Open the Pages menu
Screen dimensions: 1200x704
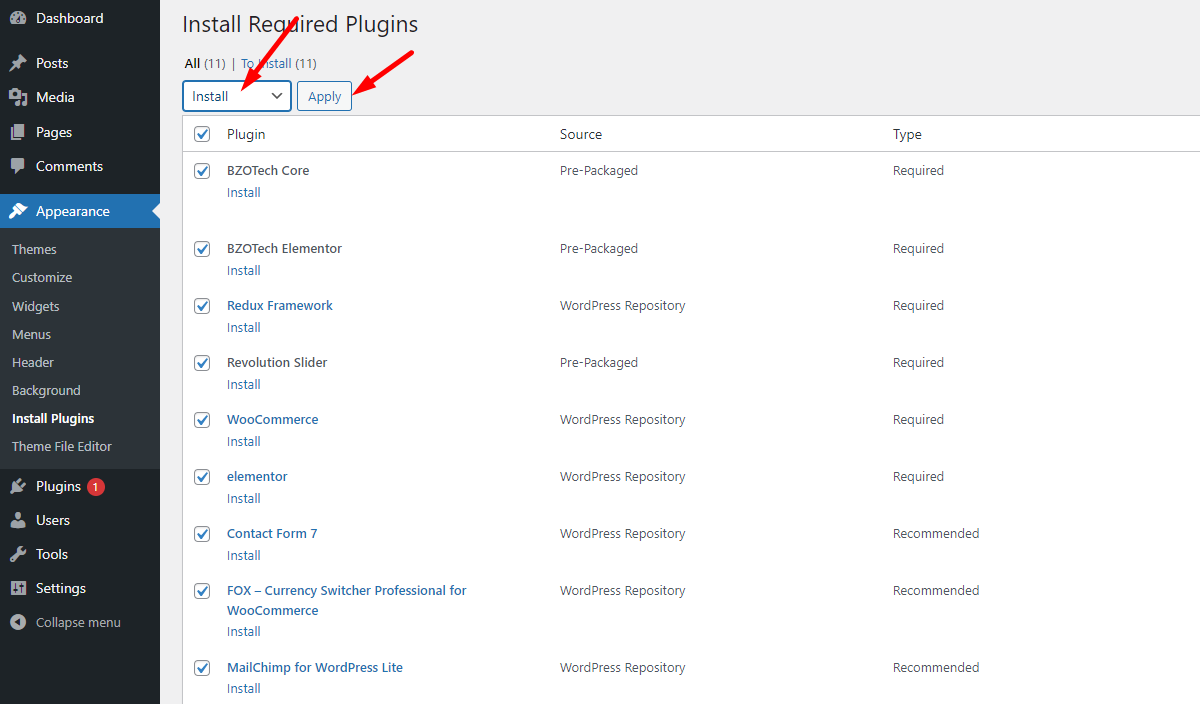(x=80, y=132)
